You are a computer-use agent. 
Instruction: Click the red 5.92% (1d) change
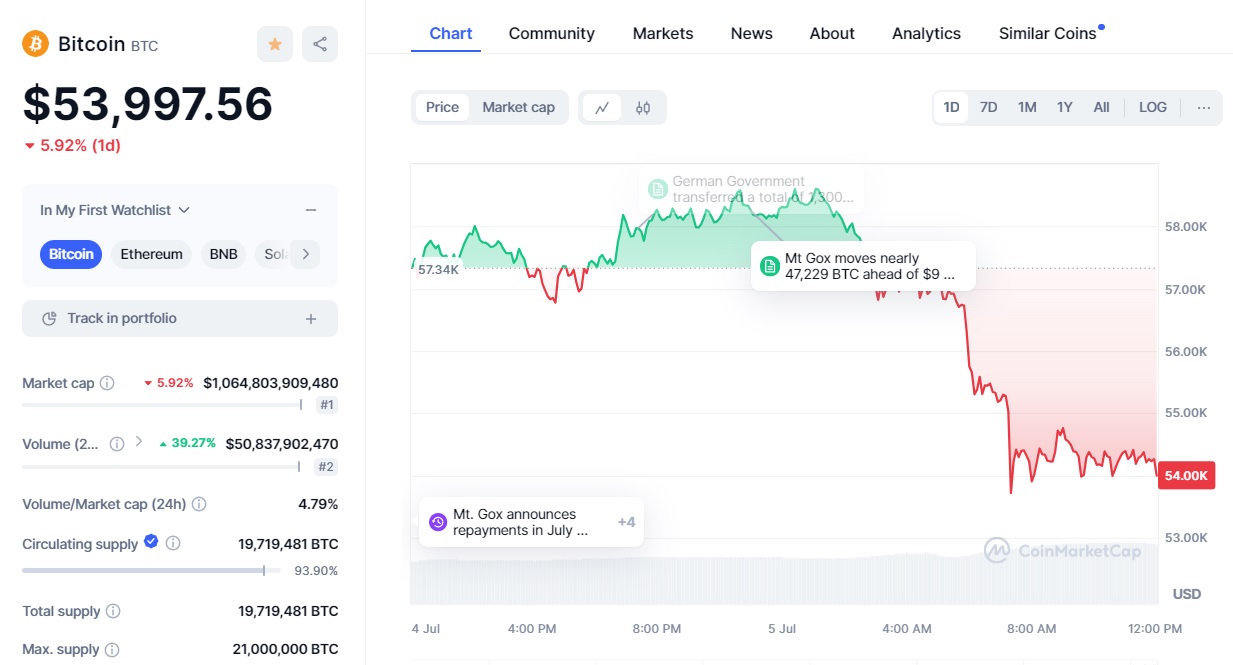pos(72,145)
